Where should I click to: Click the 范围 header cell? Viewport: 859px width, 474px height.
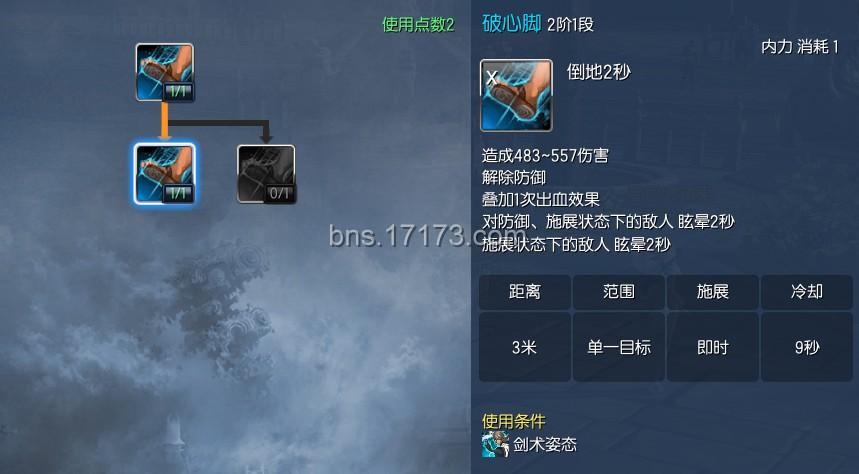point(619,292)
